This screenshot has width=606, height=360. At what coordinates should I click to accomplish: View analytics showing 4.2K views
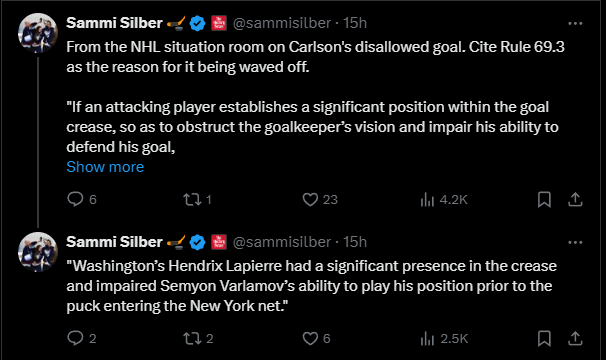[x=444, y=200]
